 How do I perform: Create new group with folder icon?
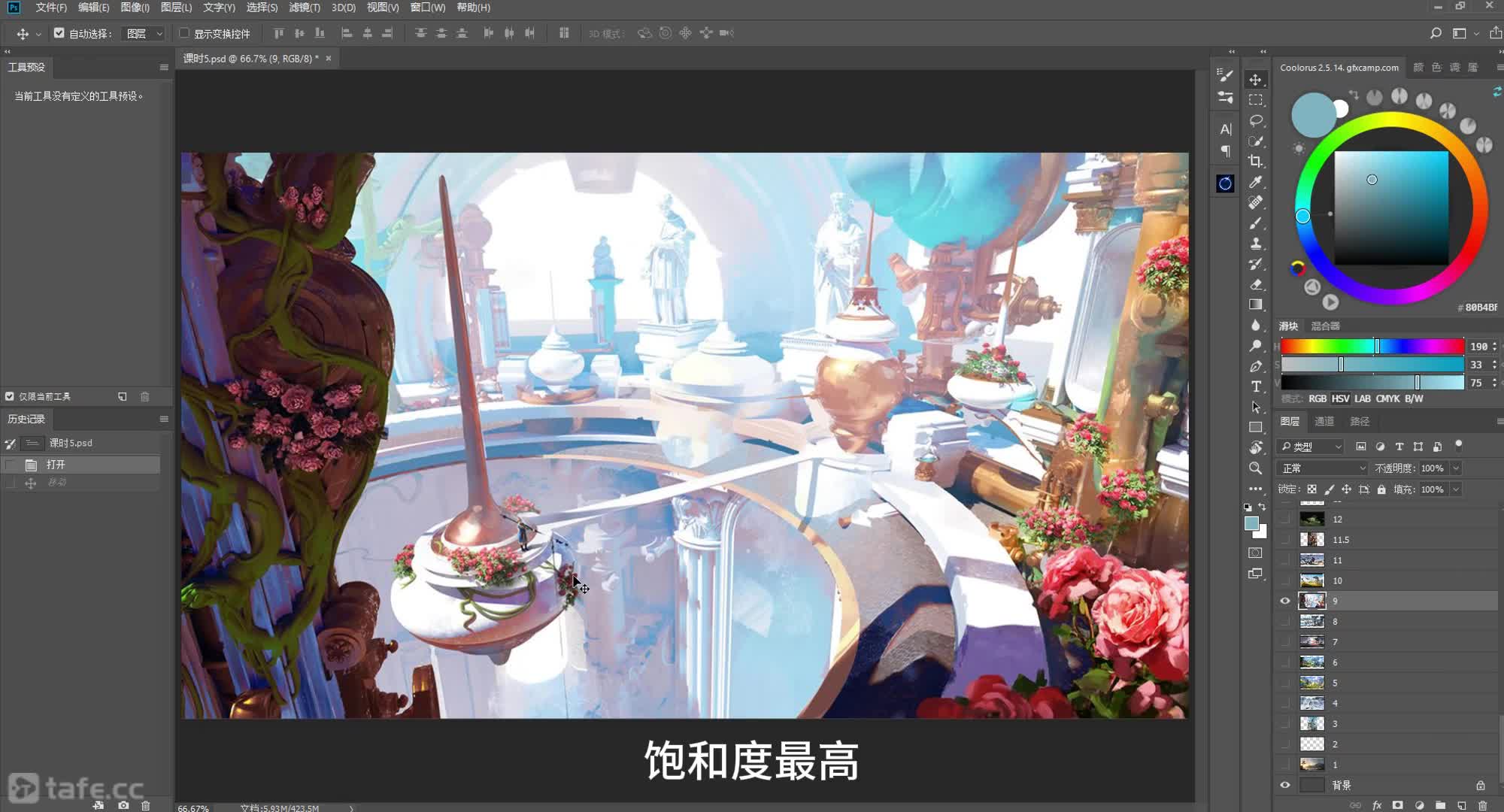click(x=1440, y=805)
